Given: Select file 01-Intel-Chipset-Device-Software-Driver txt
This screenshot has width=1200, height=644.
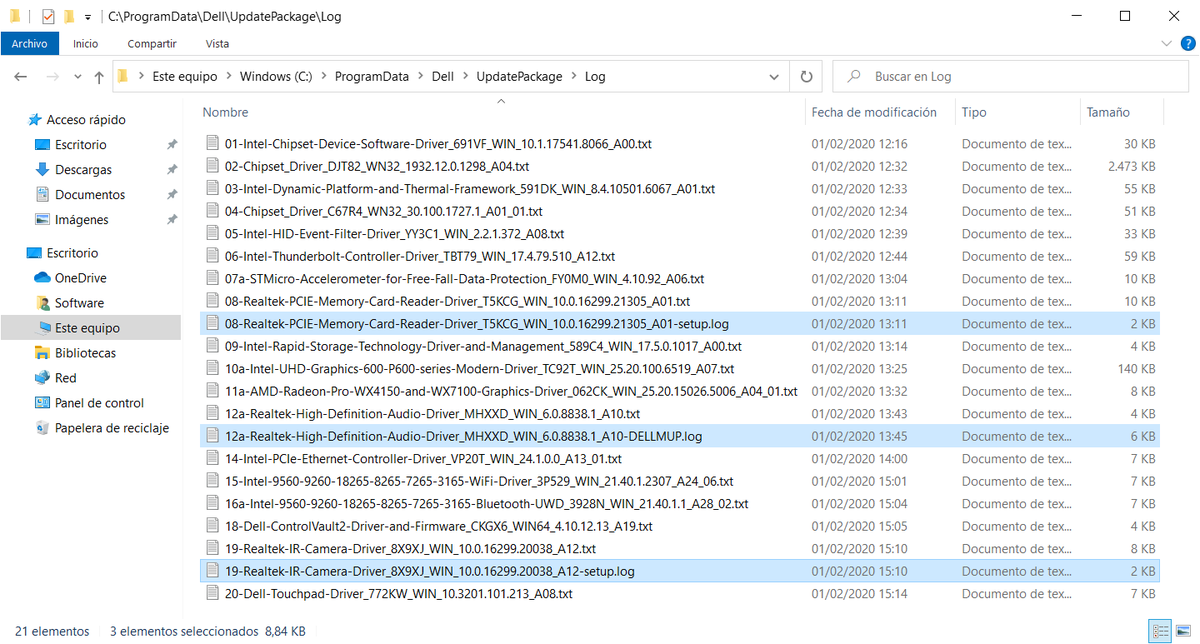Looking at the screenshot, I should (x=680, y=144).
